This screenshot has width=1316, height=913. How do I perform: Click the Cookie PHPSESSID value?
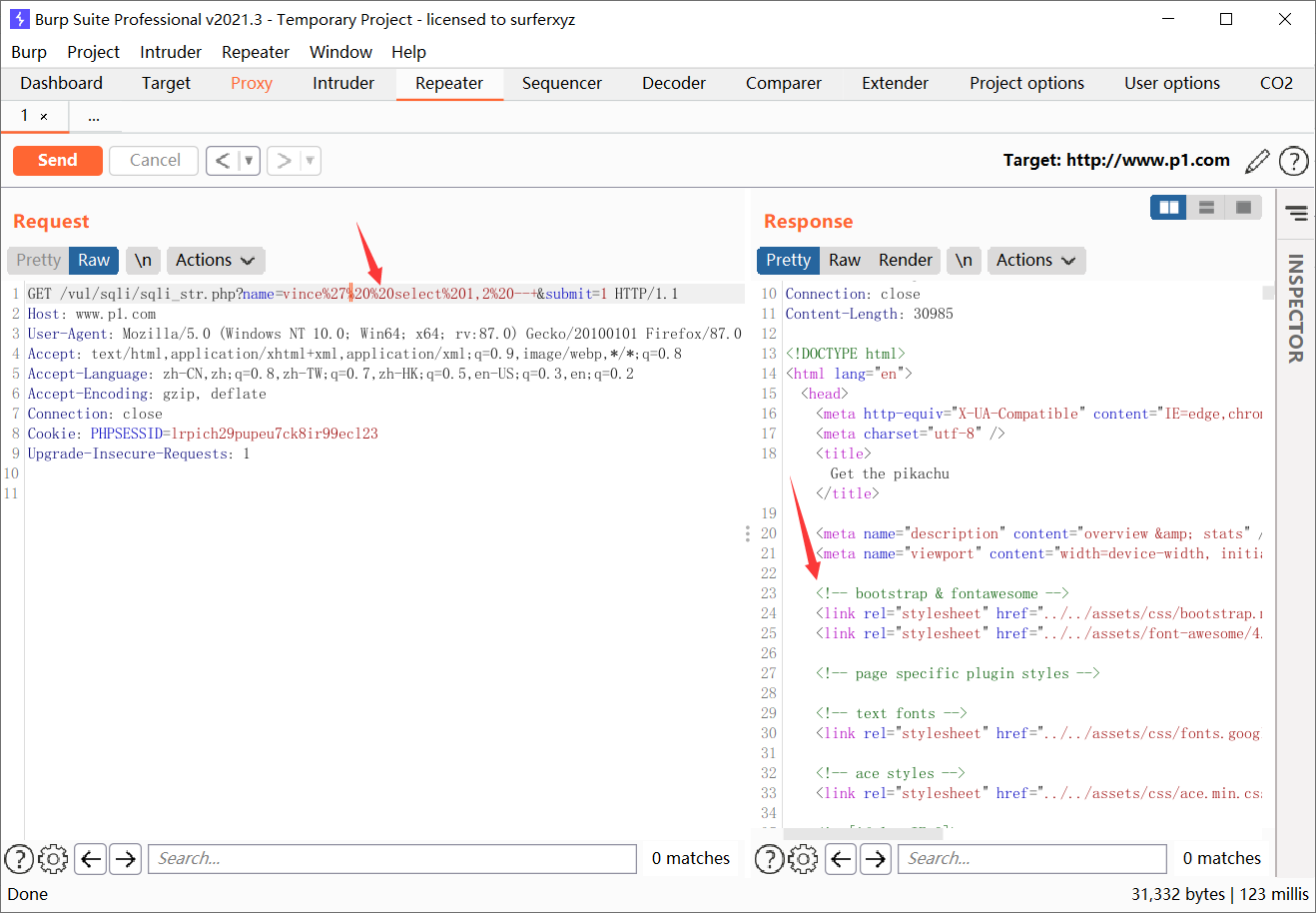click(x=275, y=434)
